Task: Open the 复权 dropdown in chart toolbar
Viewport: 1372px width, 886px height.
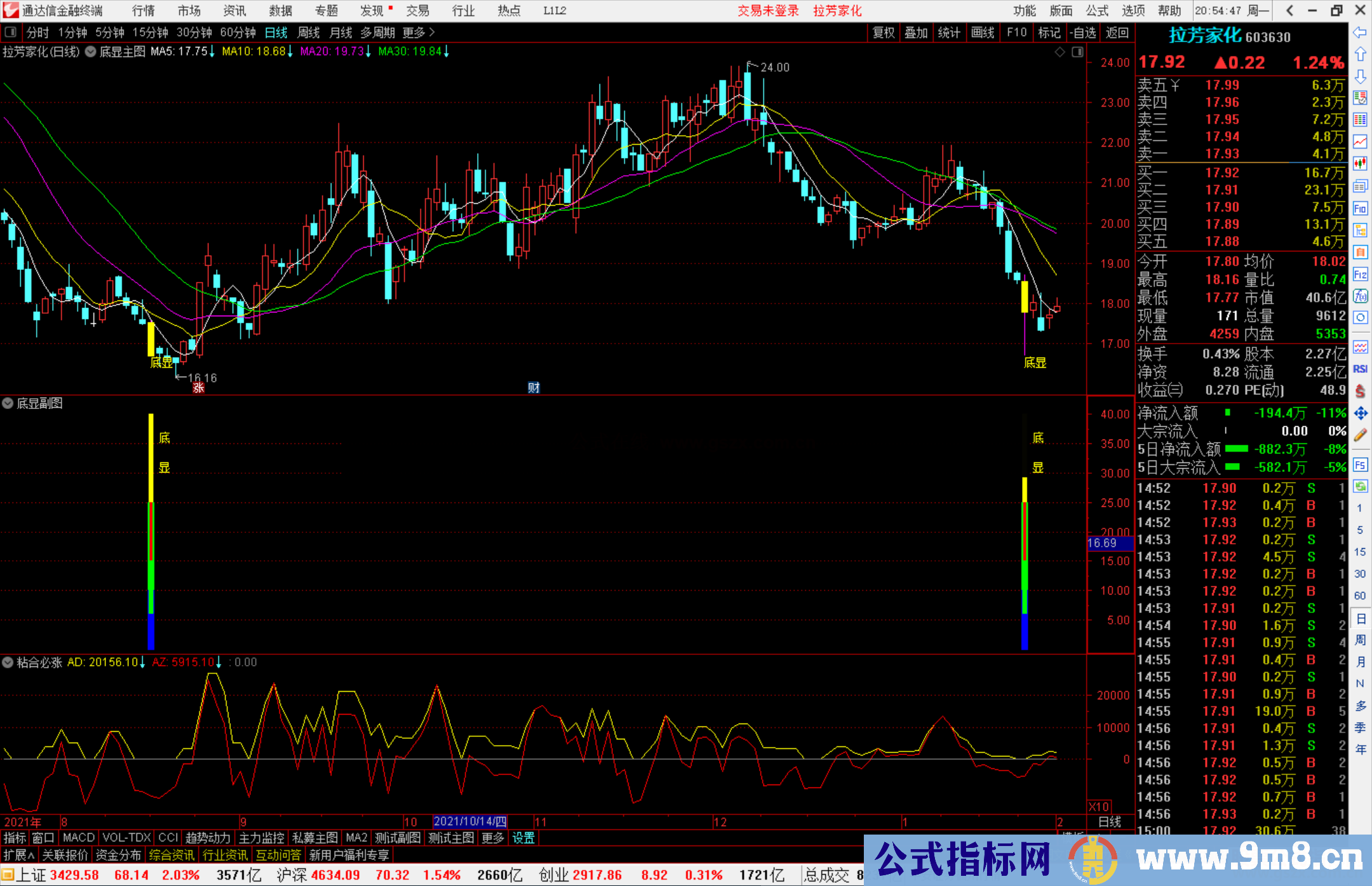Action: pos(884,32)
